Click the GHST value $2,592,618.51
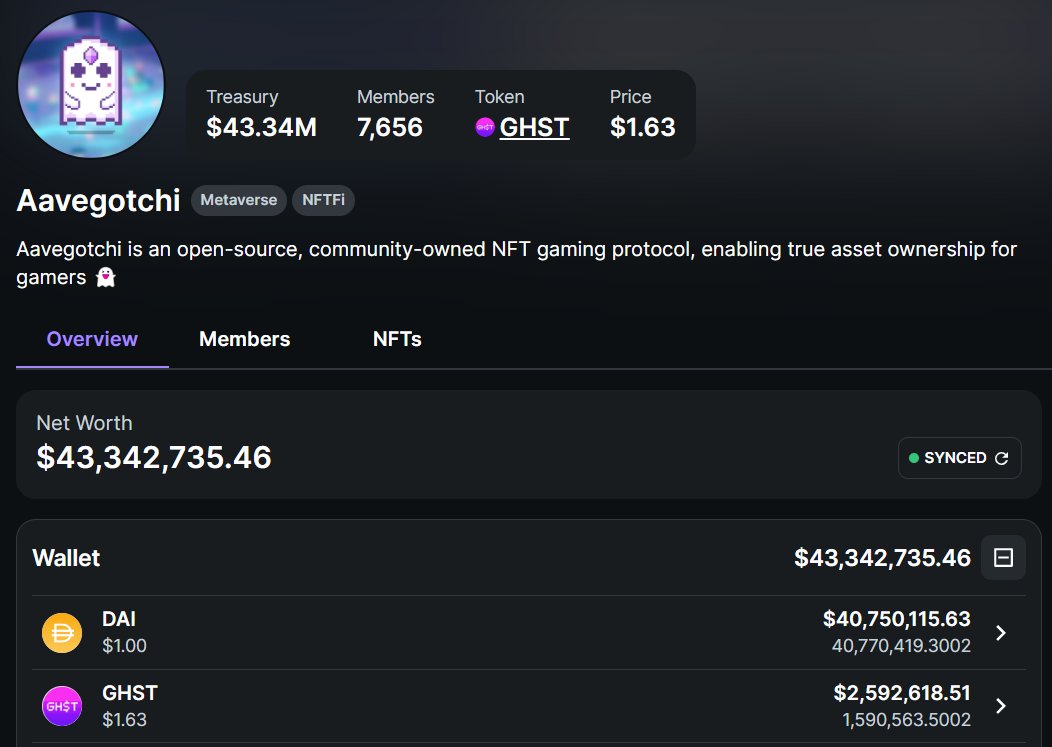This screenshot has width=1052, height=747. click(x=902, y=692)
